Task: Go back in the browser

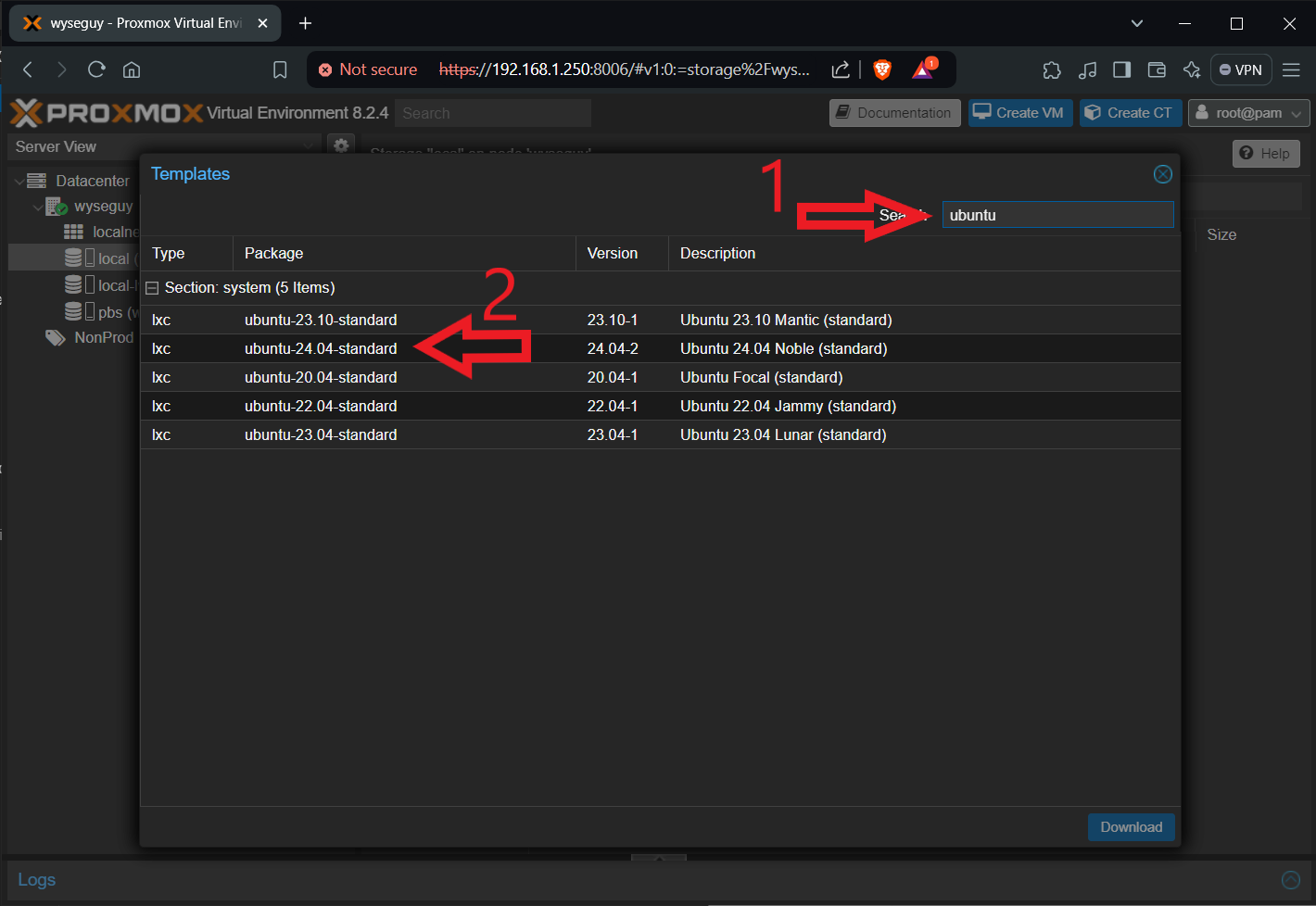Action: click(x=28, y=69)
